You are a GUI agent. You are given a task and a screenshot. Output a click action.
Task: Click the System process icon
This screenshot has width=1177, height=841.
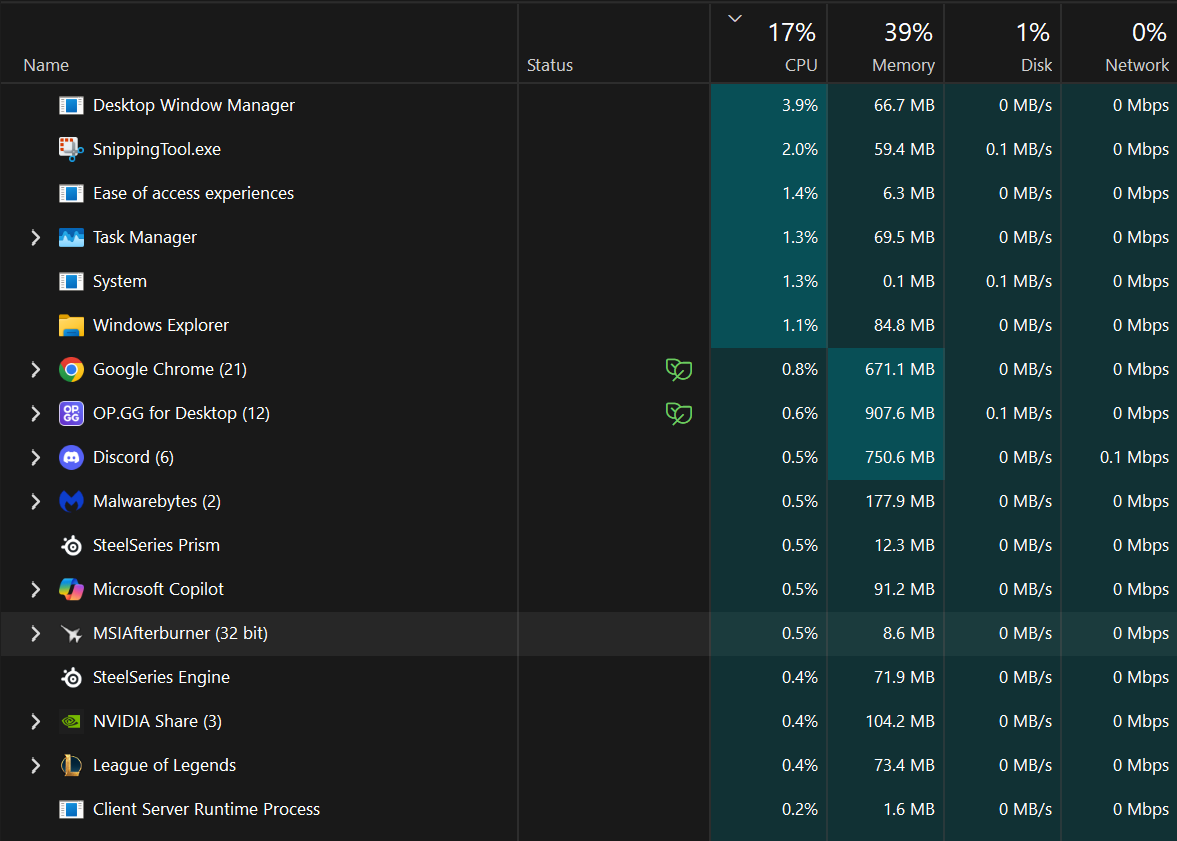coord(71,282)
